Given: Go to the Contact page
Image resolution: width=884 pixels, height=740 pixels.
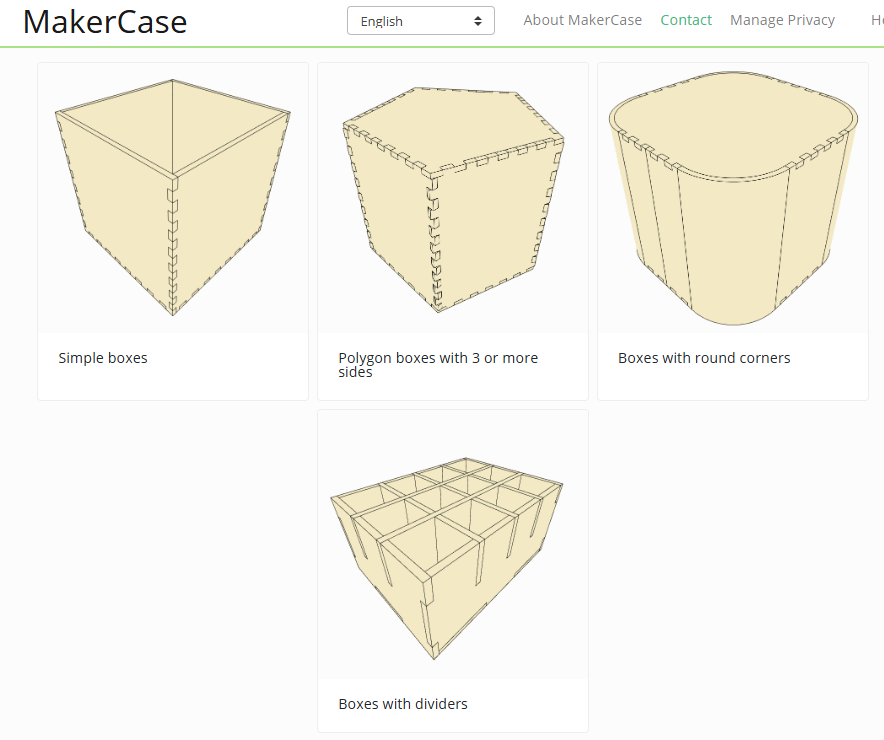Looking at the screenshot, I should [686, 20].
